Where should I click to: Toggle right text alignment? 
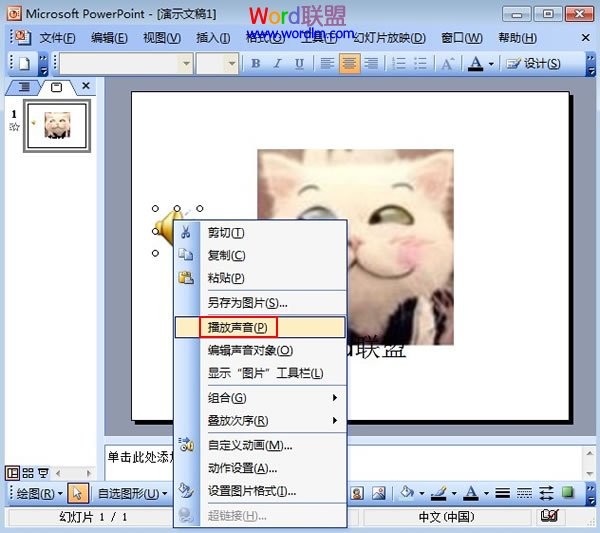(x=371, y=63)
